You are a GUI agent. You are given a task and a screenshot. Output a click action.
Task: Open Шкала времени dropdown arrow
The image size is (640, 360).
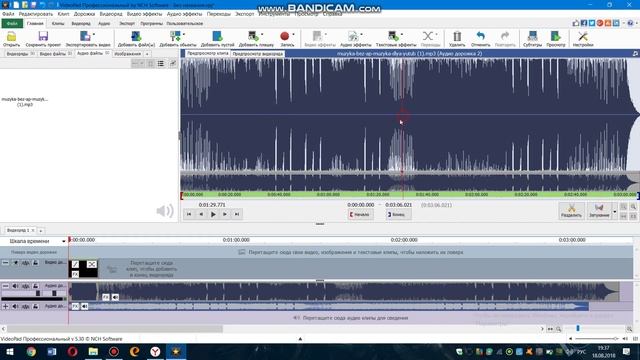pyautogui.click(x=63, y=241)
